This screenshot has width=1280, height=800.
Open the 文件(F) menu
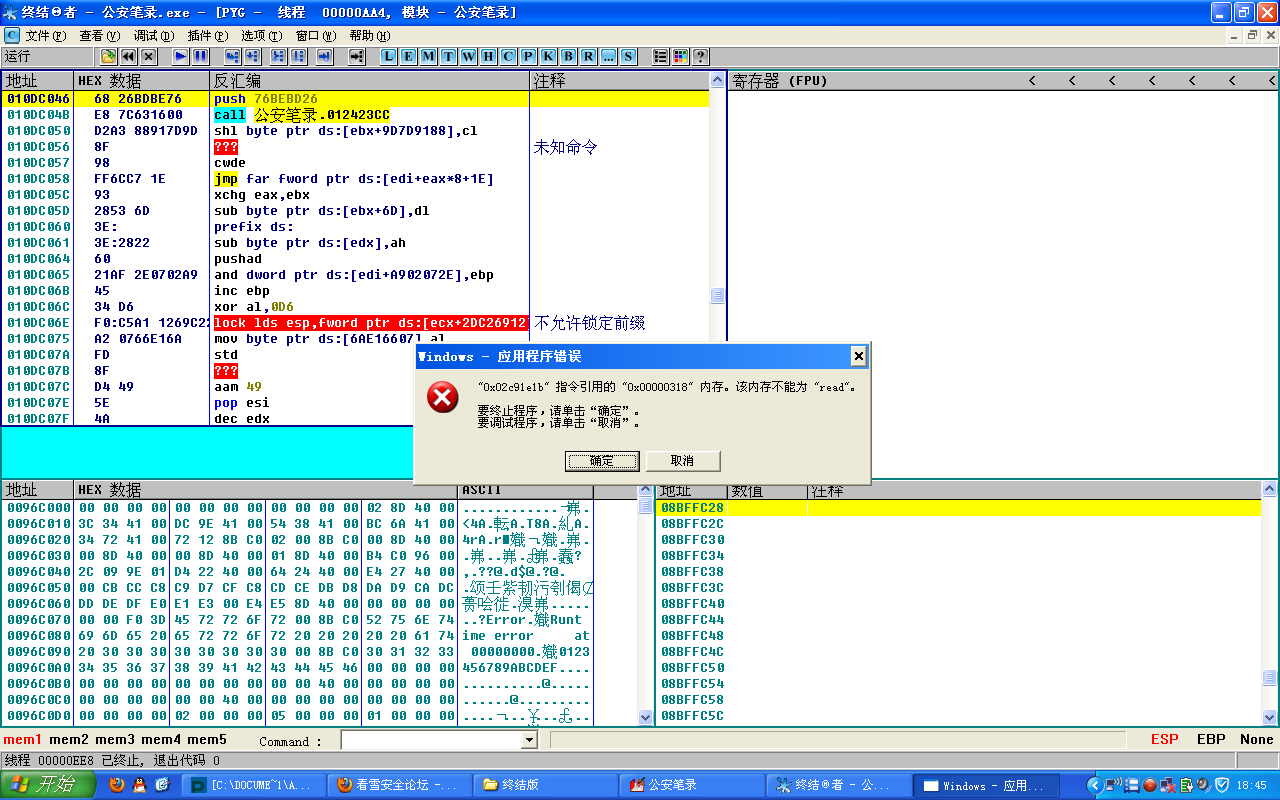click(45, 36)
